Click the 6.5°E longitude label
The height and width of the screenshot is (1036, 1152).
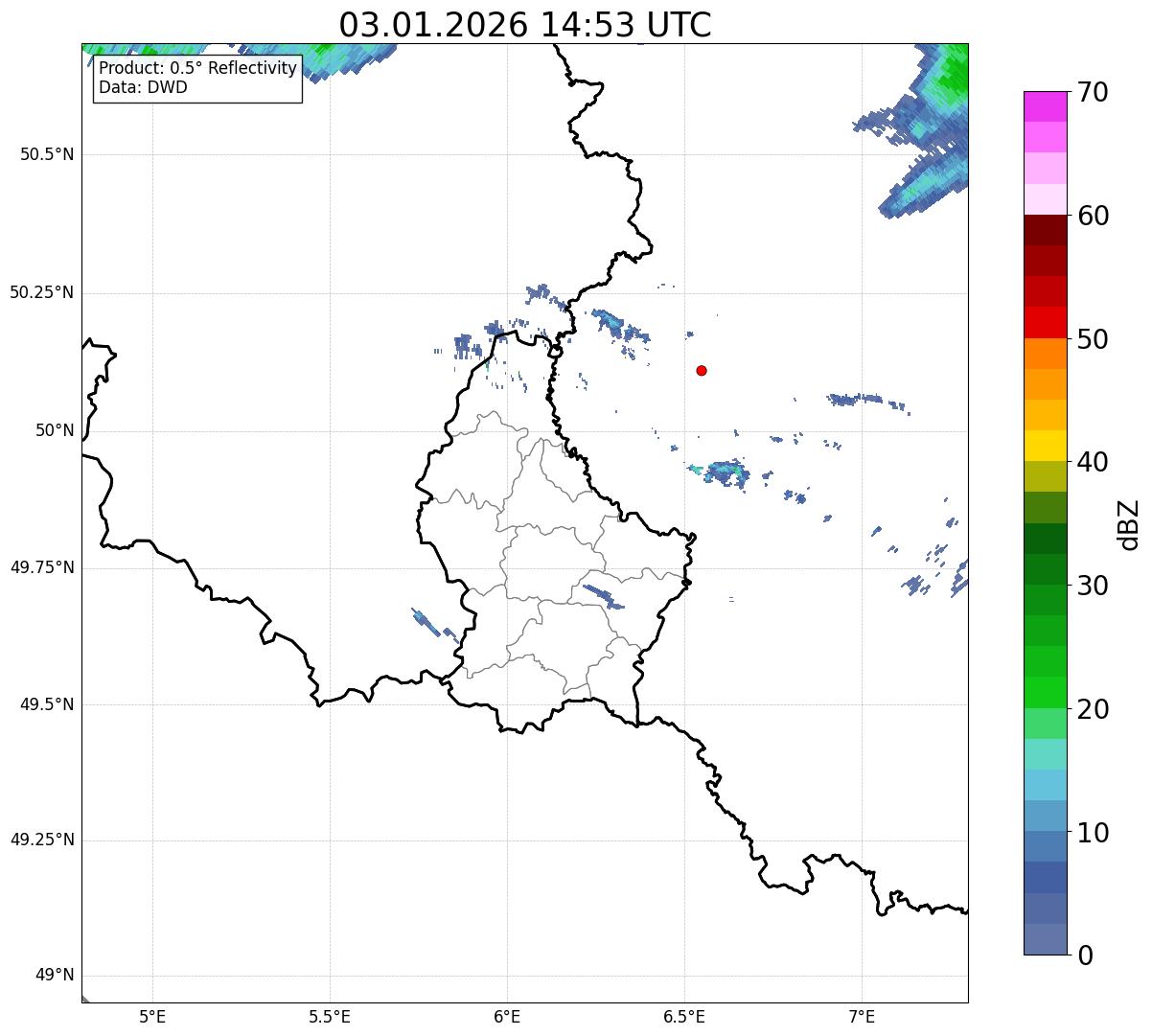click(x=684, y=1017)
